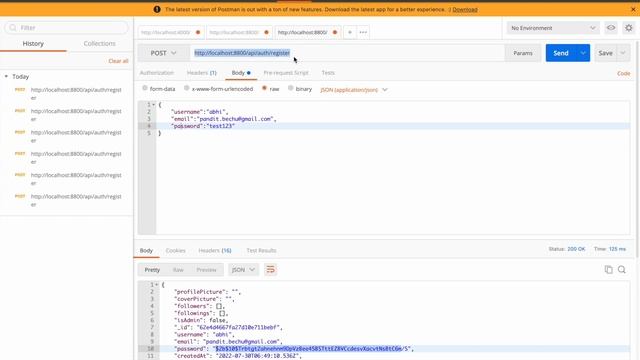Open the Send options dropdown arrow
Image resolution: width=640 pixels, height=360 pixels.
coord(583,53)
